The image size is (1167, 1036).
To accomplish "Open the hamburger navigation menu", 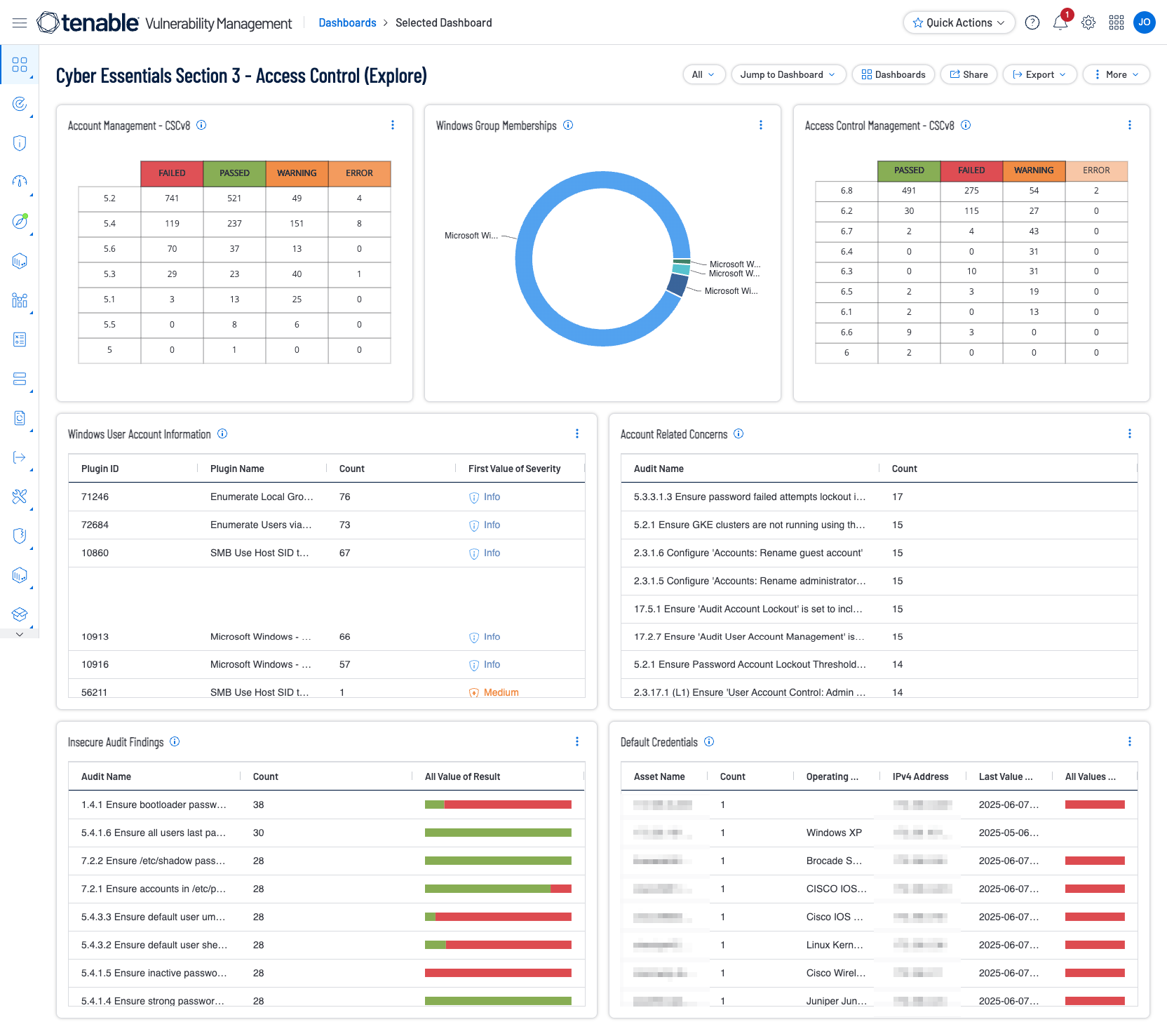I will click(x=20, y=23).
